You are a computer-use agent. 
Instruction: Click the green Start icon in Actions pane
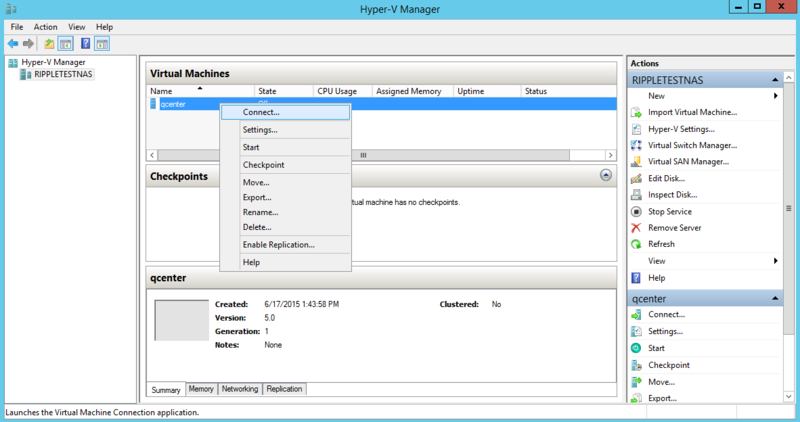point(636,349)
